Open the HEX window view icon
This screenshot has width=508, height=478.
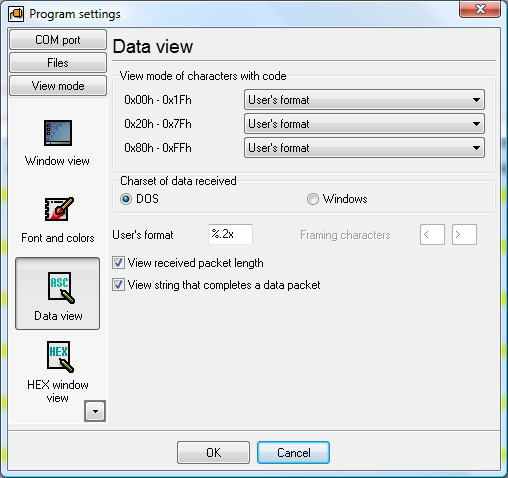point(60,356)
